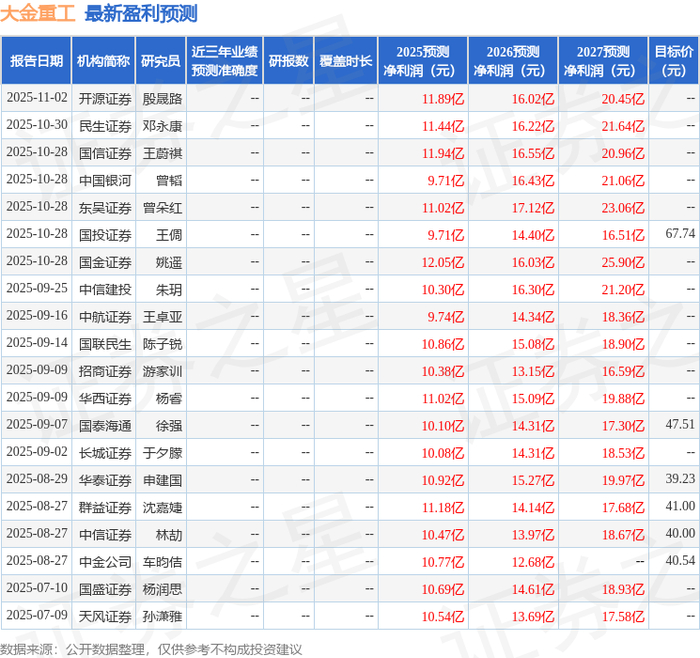This screenshot has width=700, height=658.
Task: Click 中金公司 2026 forecast 12.68亿
Action: tap(533, 562)
